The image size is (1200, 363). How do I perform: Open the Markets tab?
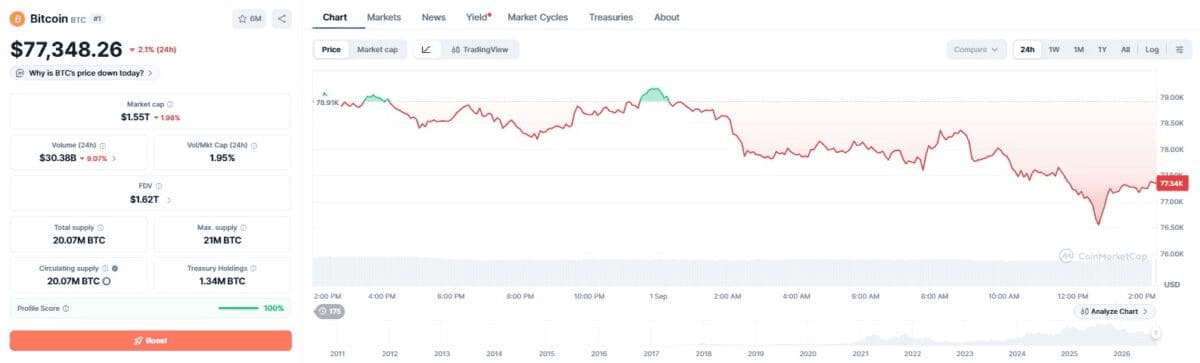[384, 17]
